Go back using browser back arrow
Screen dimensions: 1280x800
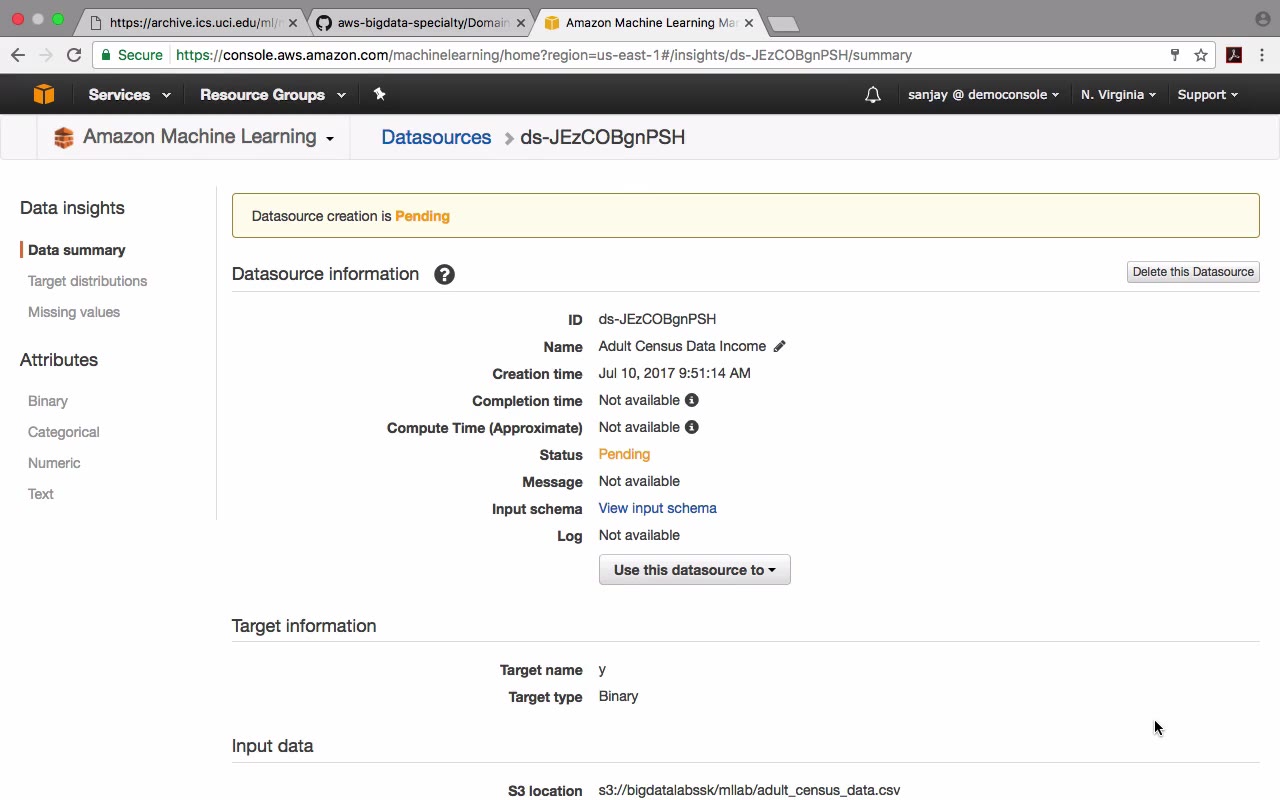click(x=18, y=55)
